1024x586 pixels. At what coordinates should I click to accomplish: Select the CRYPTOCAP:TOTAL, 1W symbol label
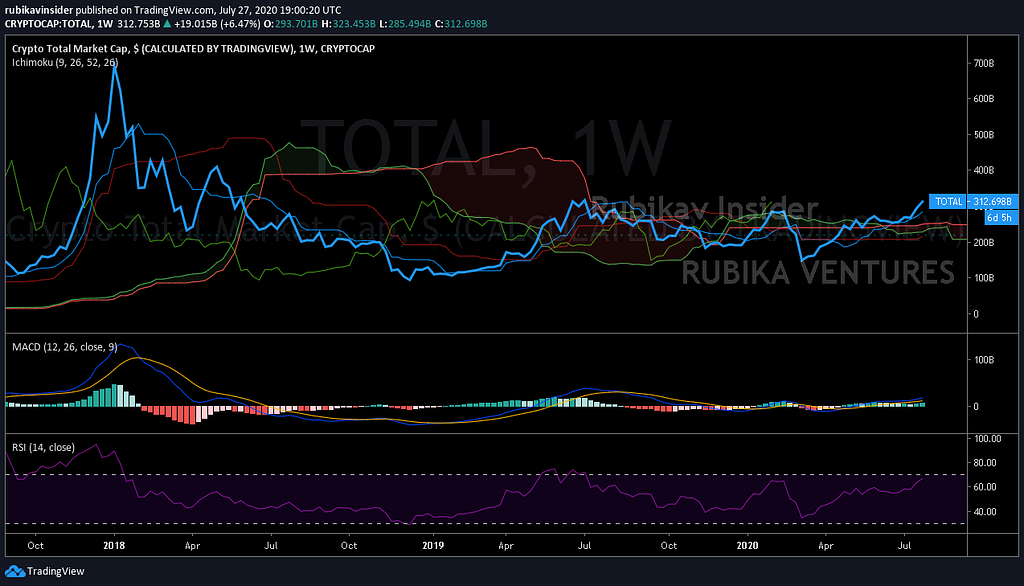(59, 24)
